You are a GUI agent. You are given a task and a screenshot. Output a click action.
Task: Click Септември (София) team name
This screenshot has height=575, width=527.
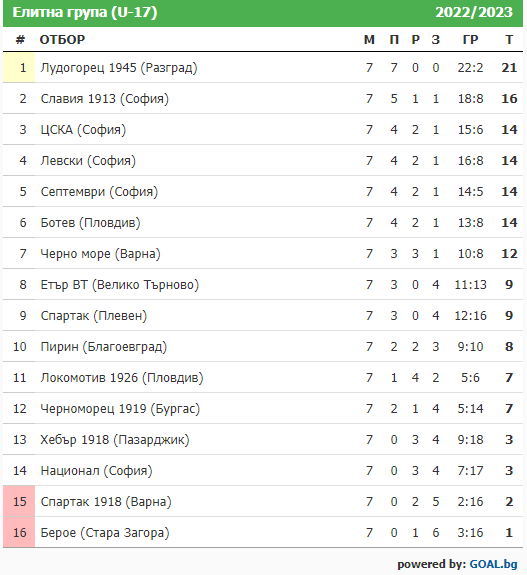[x=99, y=192]
